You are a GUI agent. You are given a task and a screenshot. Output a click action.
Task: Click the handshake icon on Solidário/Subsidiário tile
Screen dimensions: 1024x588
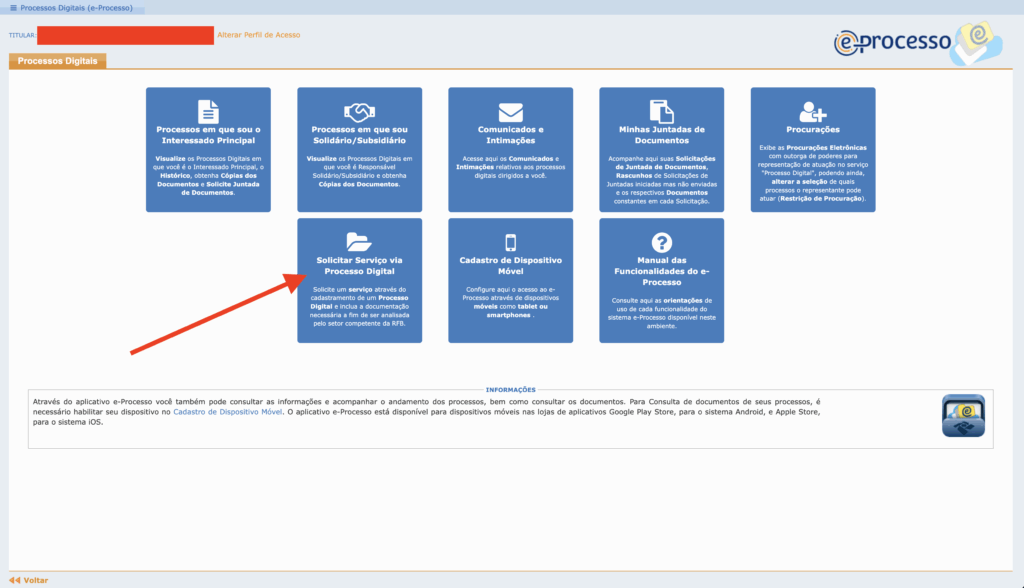tap(359, 112)
